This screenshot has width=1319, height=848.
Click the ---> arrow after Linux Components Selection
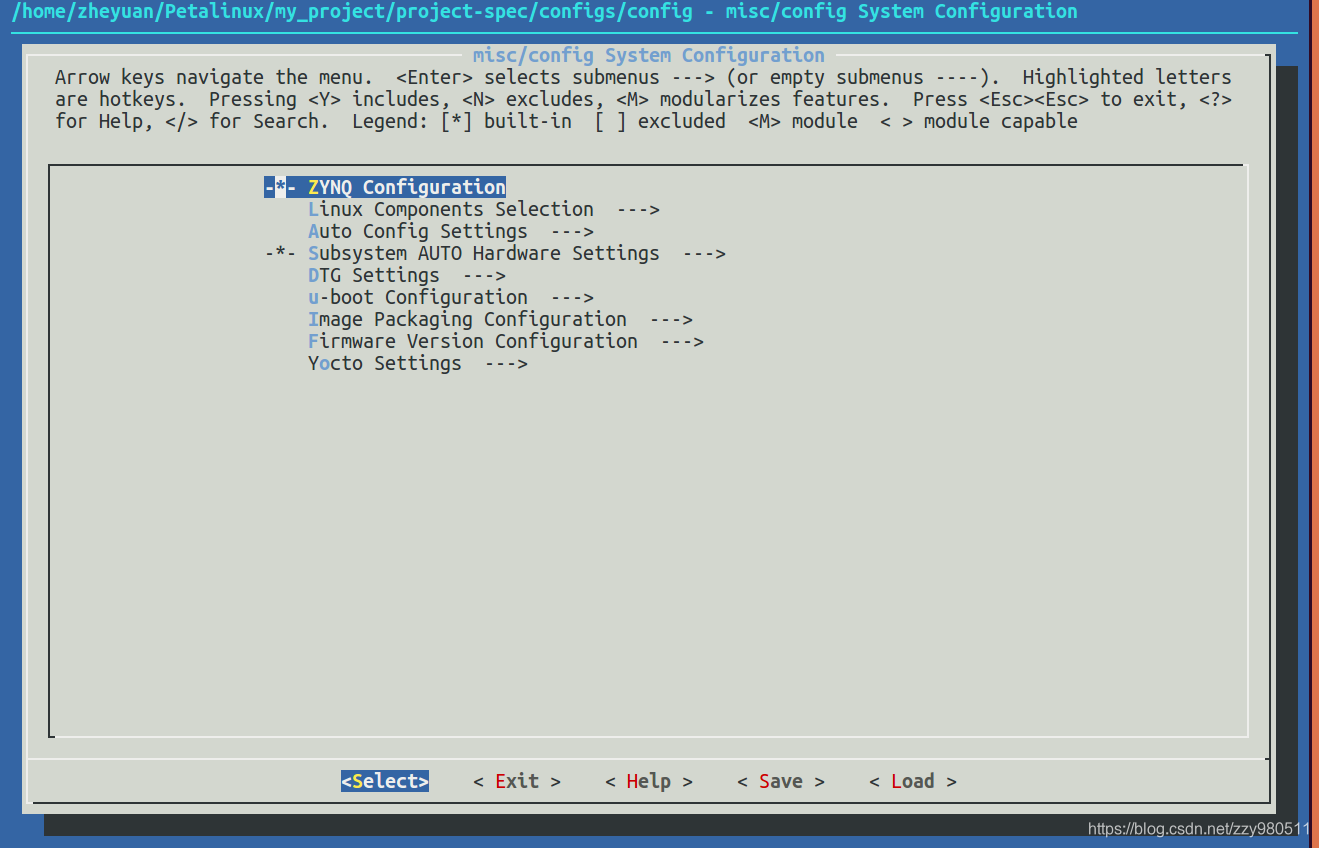[638, 209]
